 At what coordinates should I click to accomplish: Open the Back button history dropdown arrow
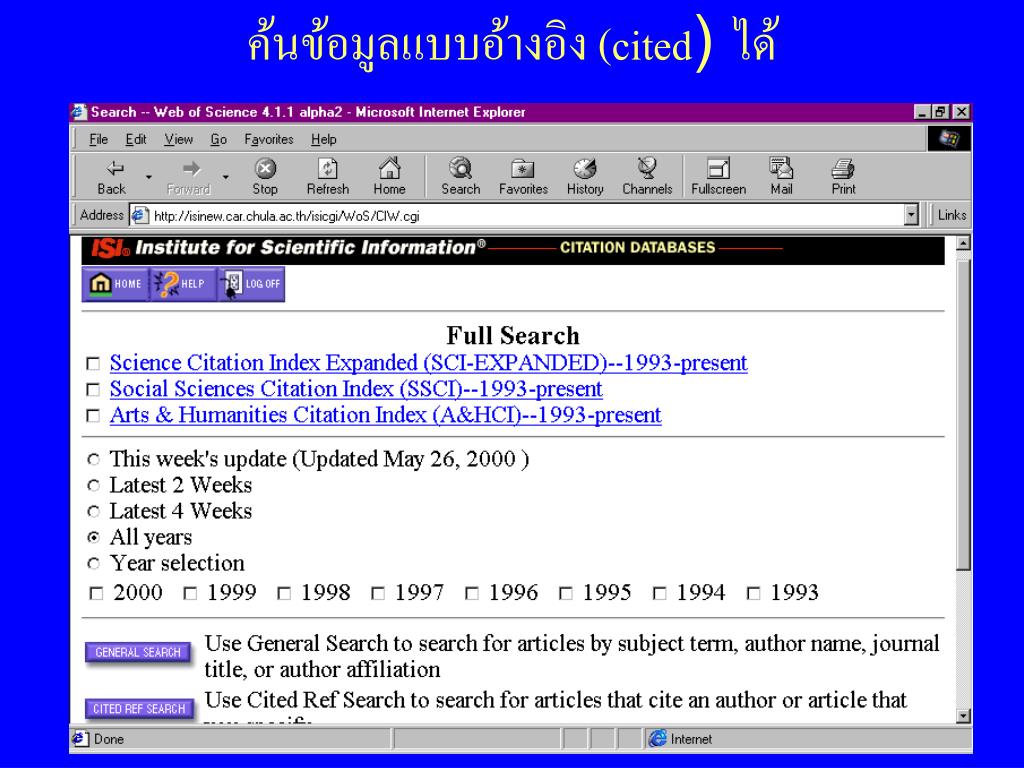point(149,177)
